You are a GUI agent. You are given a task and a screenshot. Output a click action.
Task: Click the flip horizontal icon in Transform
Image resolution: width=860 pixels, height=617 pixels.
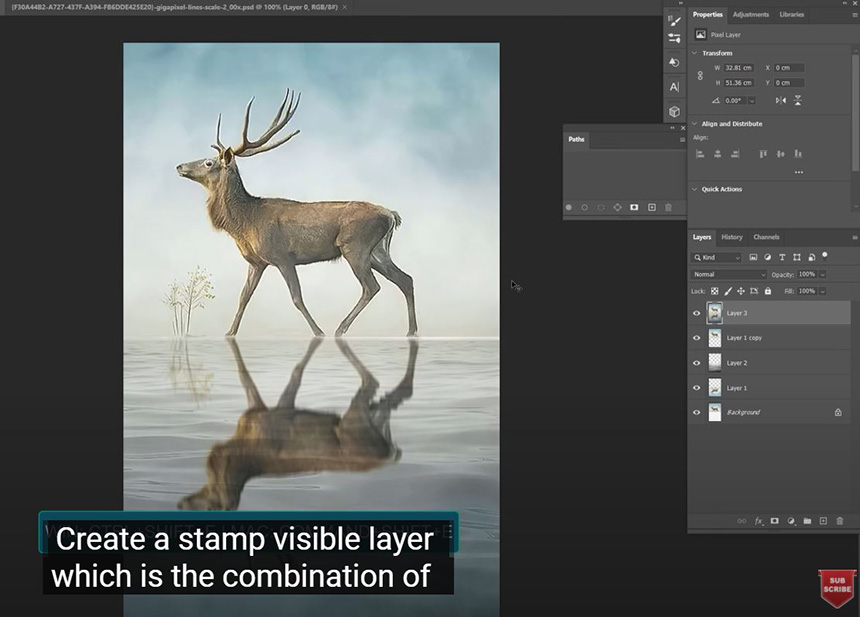click(780, 100)
